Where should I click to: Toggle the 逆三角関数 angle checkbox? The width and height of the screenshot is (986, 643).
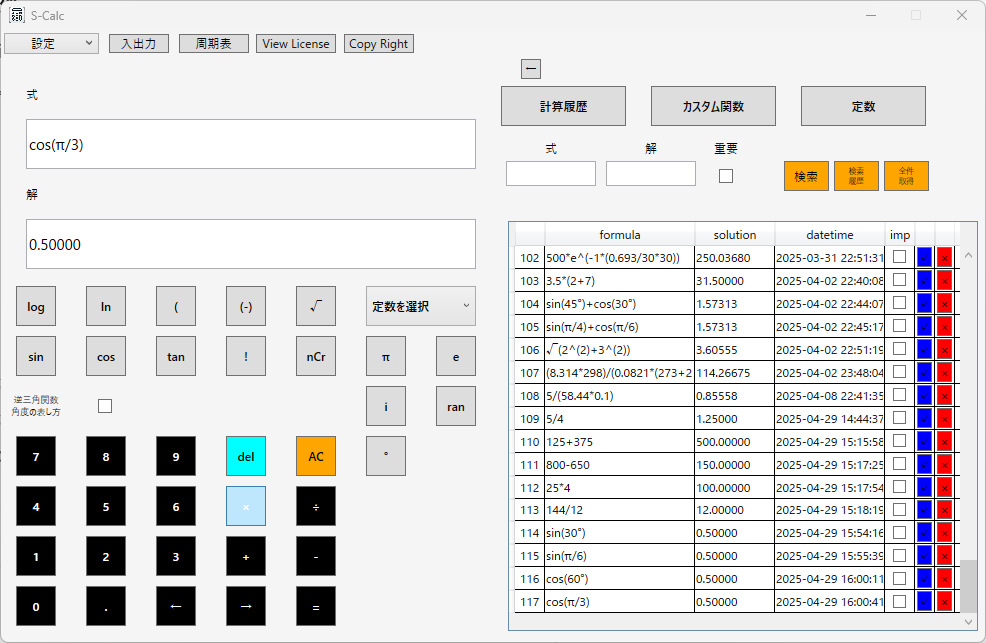pos(105,406)
